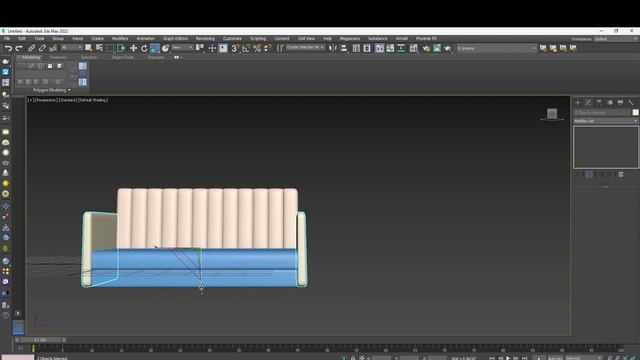The width and height of the screenshot is (640, 360).
Task: Open the Modifiers menu
Action: coord(120,38)
